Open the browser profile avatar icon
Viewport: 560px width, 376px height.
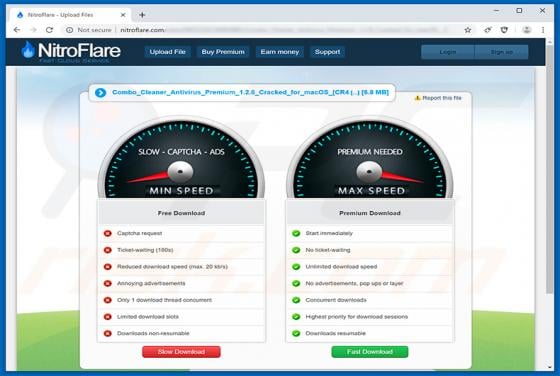tap(526, 30)
